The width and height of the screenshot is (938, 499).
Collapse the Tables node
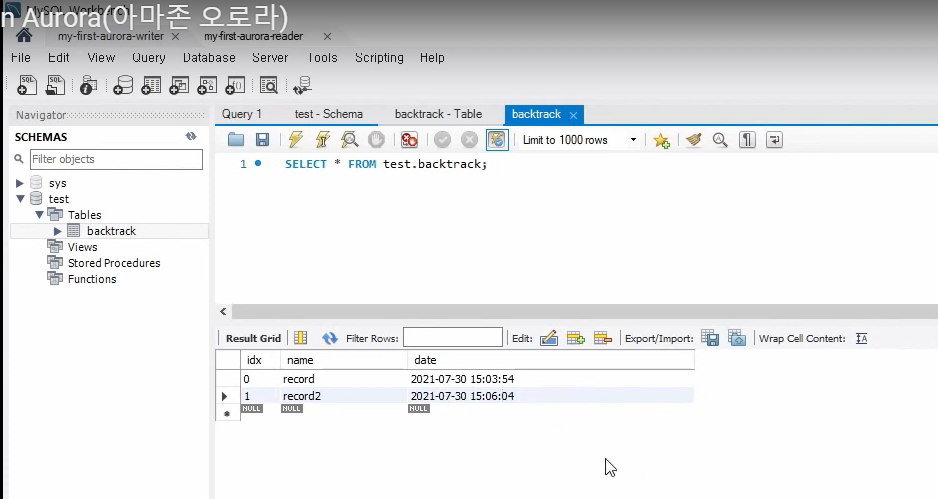click(x=39, y=214)
